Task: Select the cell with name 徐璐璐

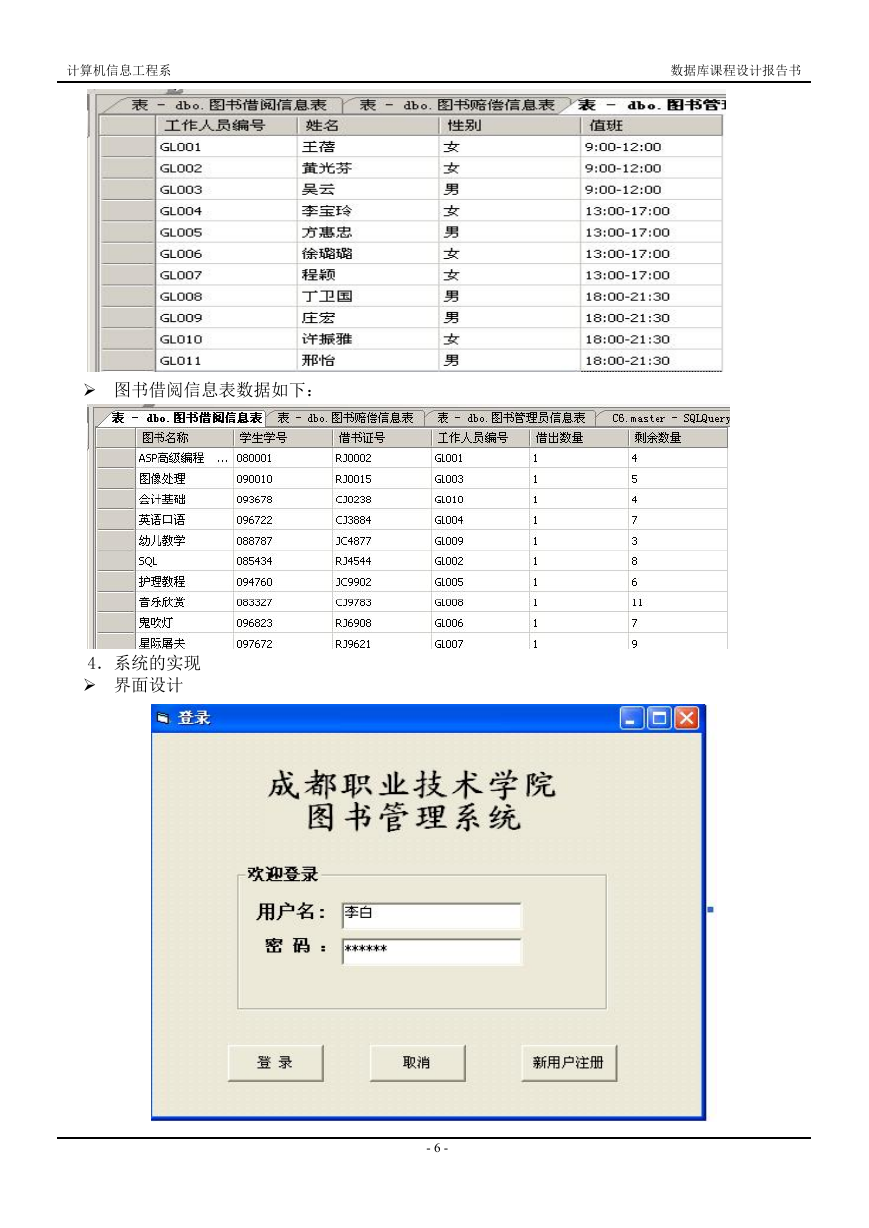Action: (x=367, y=254)
